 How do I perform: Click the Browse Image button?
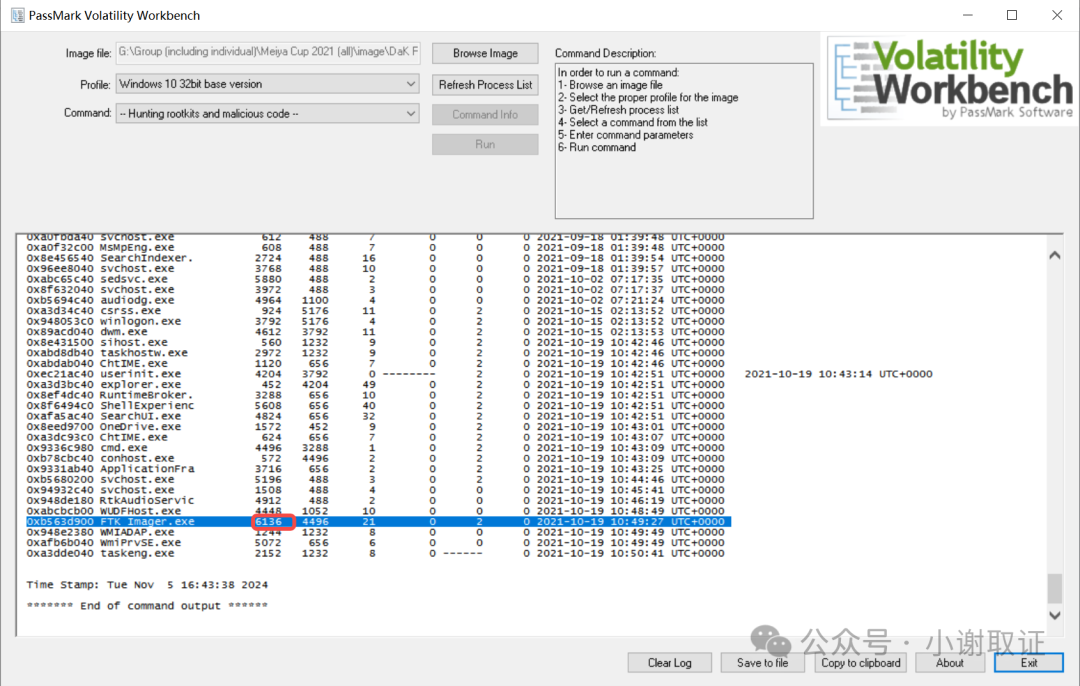pyautogui.click(x=485, y=53)
